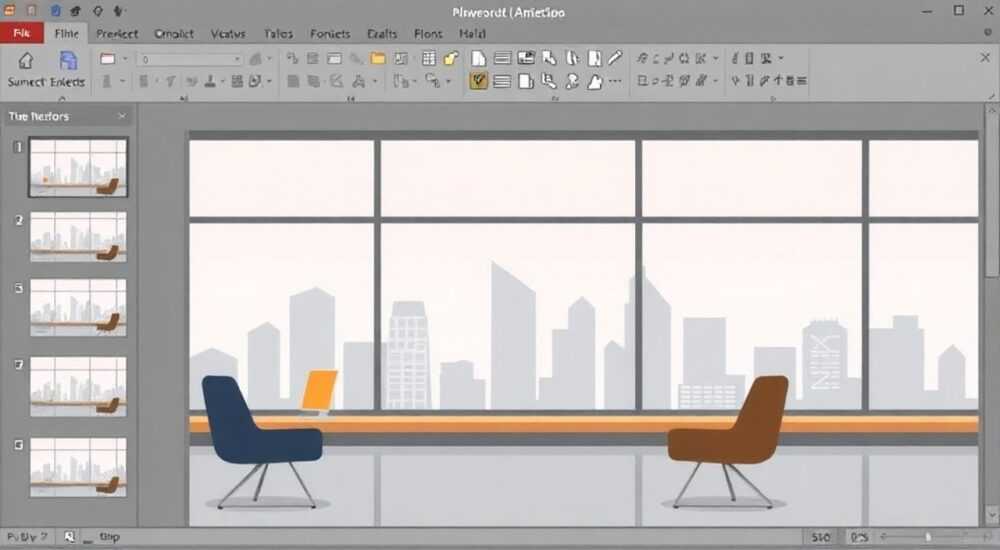1000x550 pixels.
Task: Select slide thumbnail numbered 1
Action: click(x=78, y=167)
